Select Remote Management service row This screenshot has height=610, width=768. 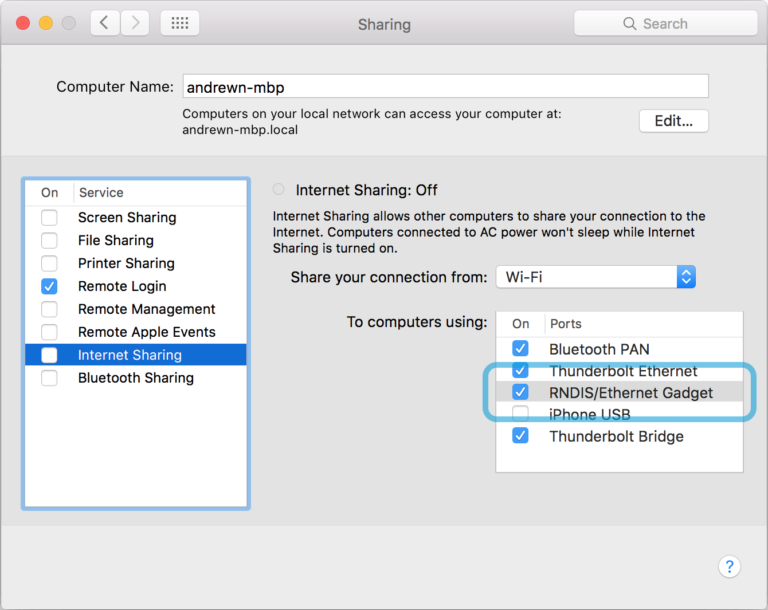[x=146, y=309]
